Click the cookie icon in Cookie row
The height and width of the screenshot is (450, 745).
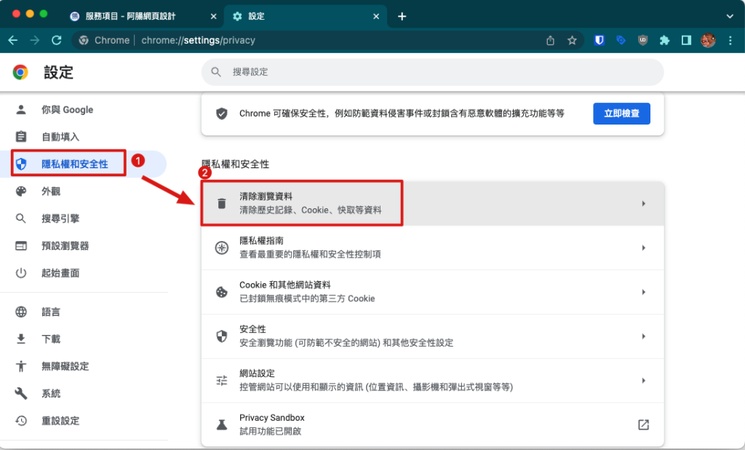[x=221, y=292]
